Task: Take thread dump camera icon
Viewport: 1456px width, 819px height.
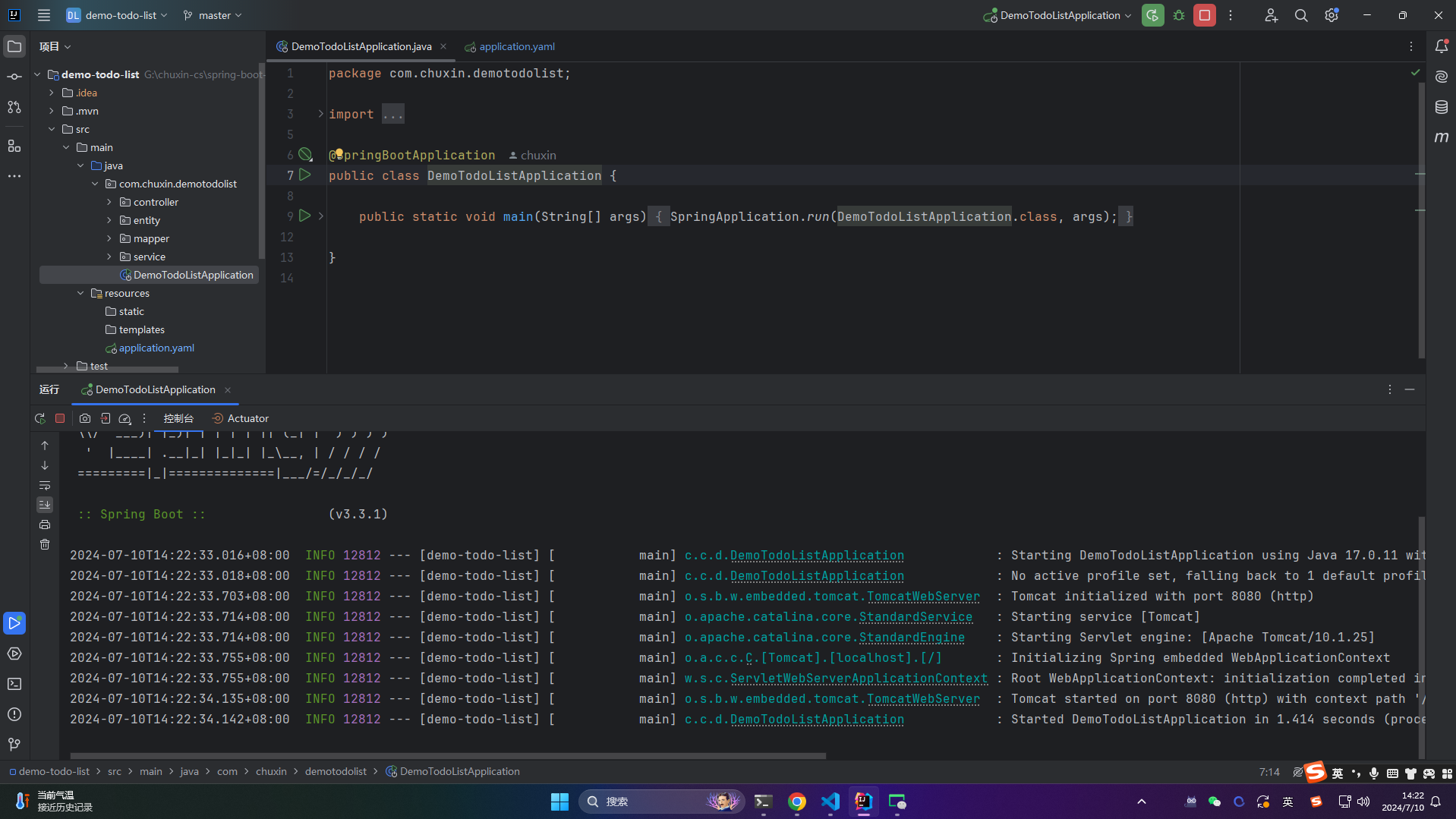Action: click(85, 418)
